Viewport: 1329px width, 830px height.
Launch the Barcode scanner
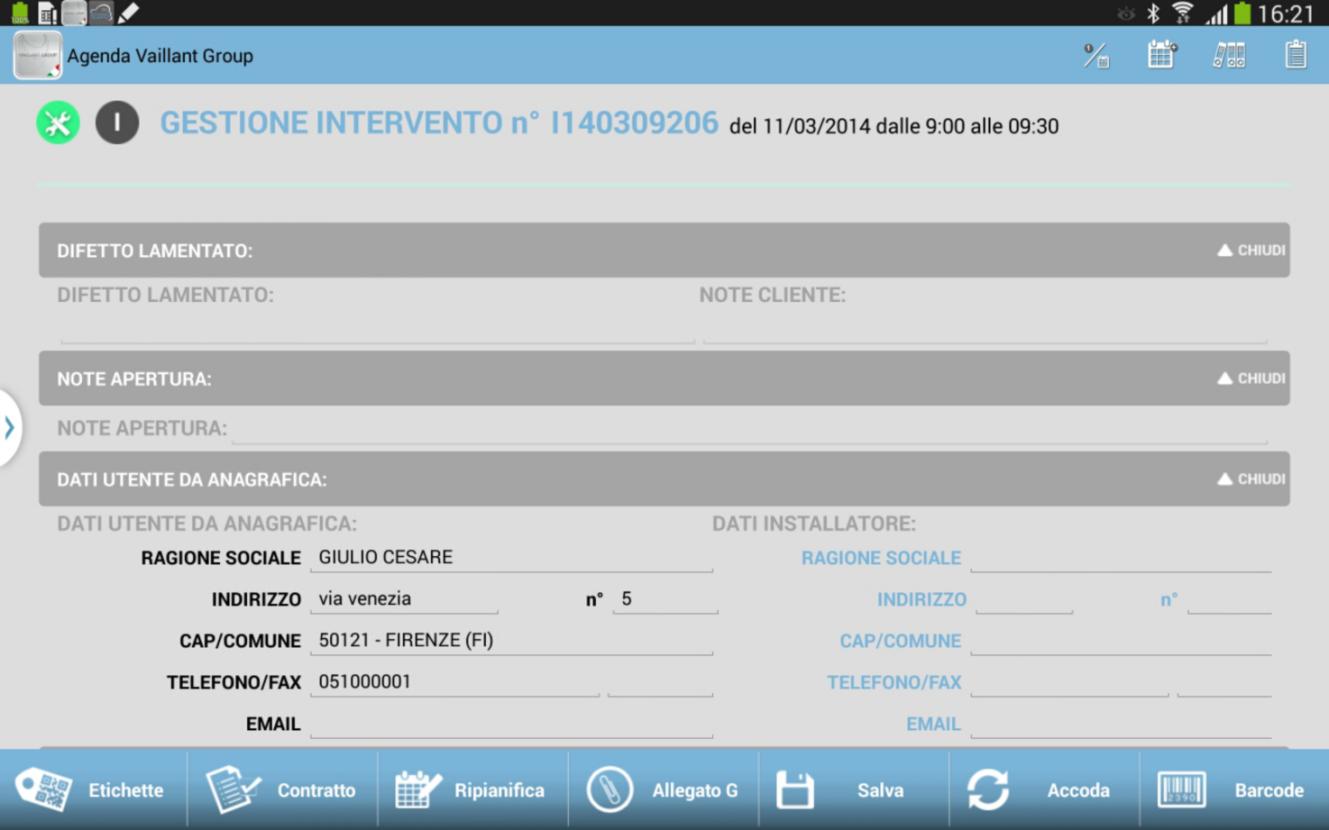tap(1233, 790)
